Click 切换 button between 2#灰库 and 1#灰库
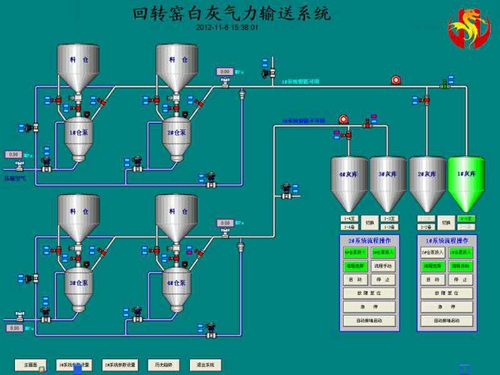 [446, 223]
